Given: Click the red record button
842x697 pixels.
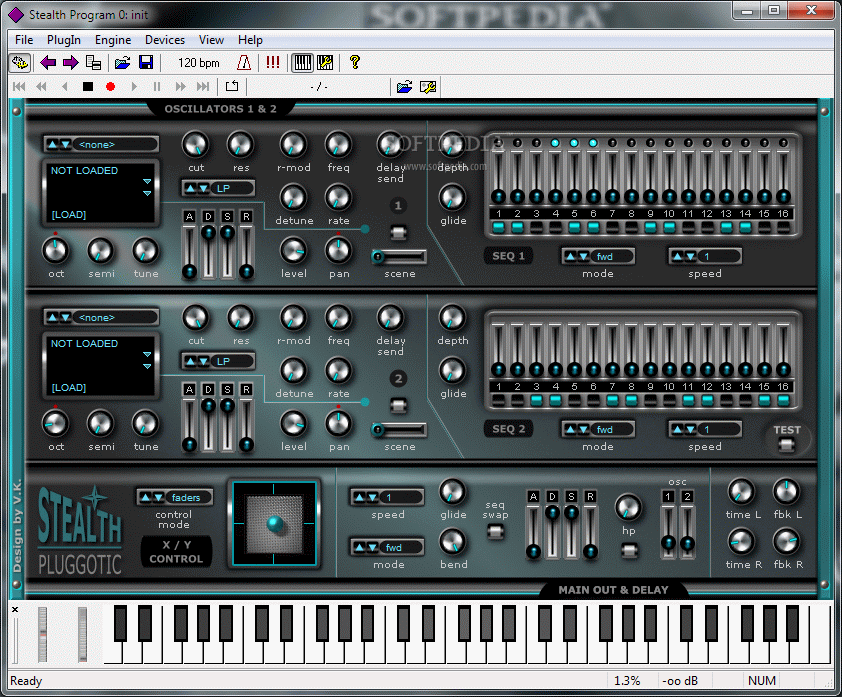Looking at the screenshot, I should tap(111, 86).
